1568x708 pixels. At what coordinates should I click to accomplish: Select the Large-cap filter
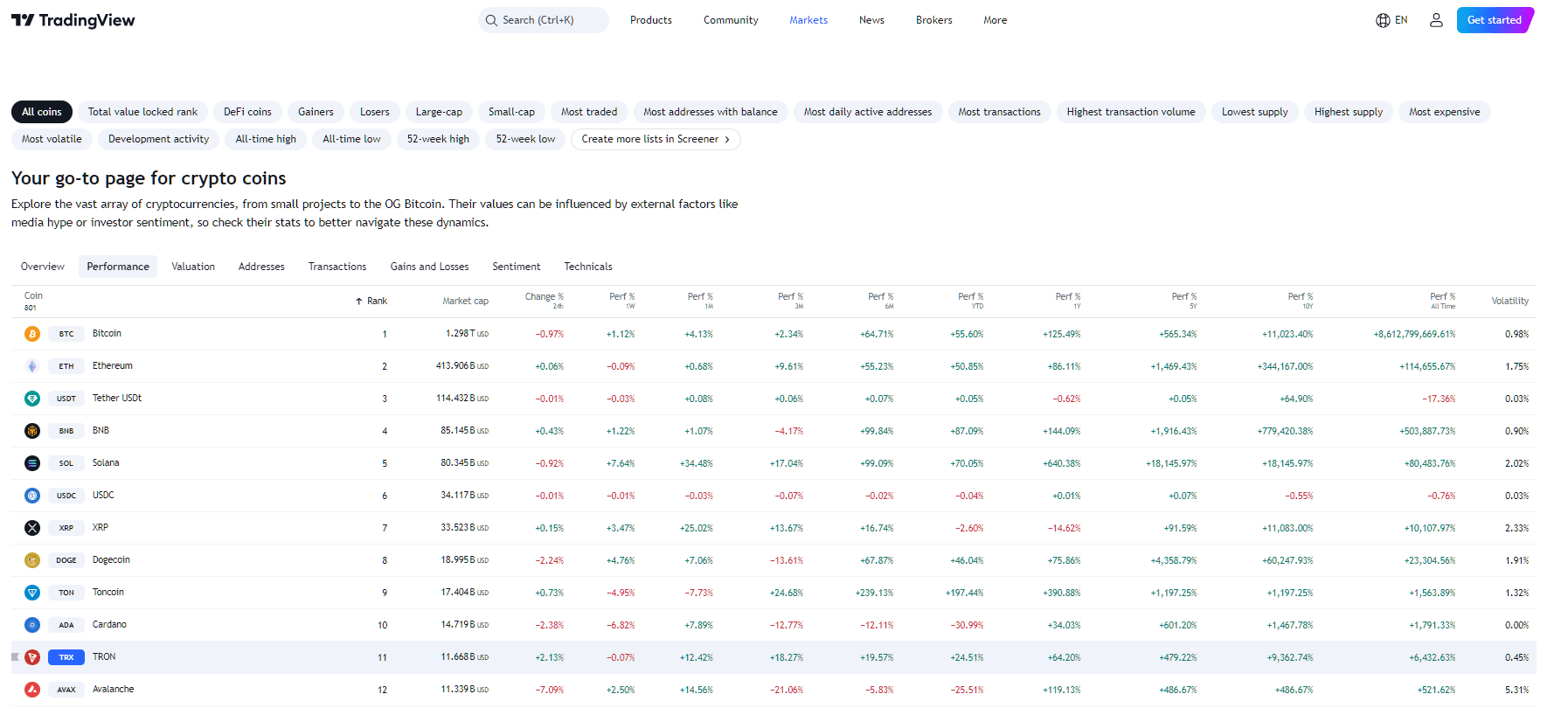click(x=439, y=112)
